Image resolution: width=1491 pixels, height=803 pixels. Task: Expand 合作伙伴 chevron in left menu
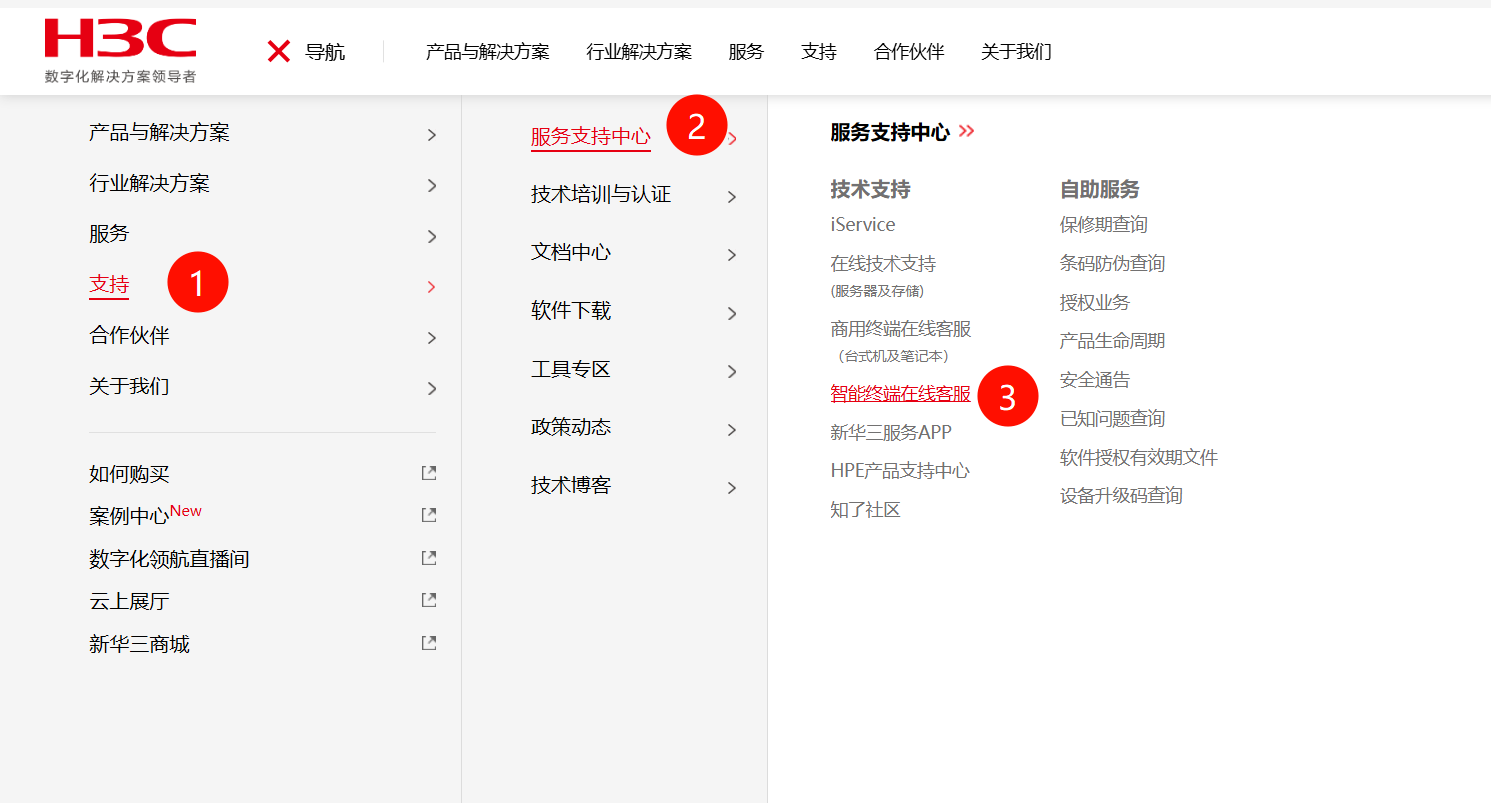tap(432, 338)
